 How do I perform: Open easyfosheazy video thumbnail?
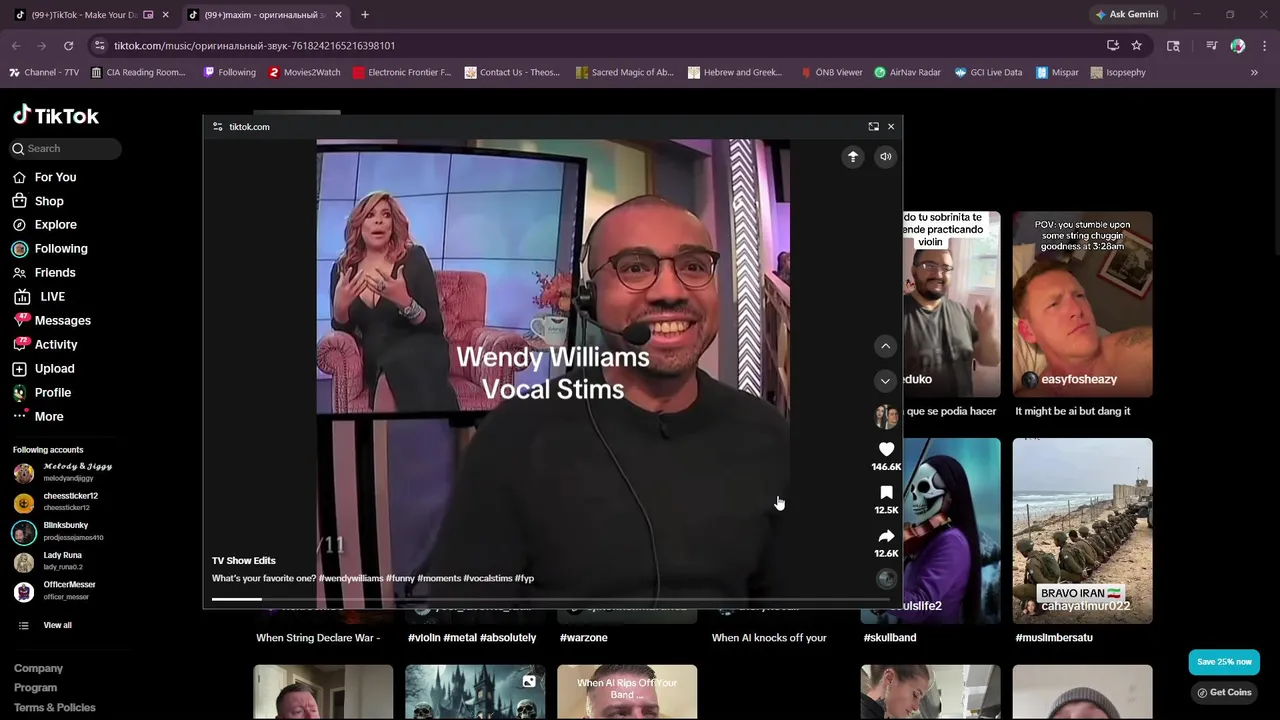click(1082, 304)
